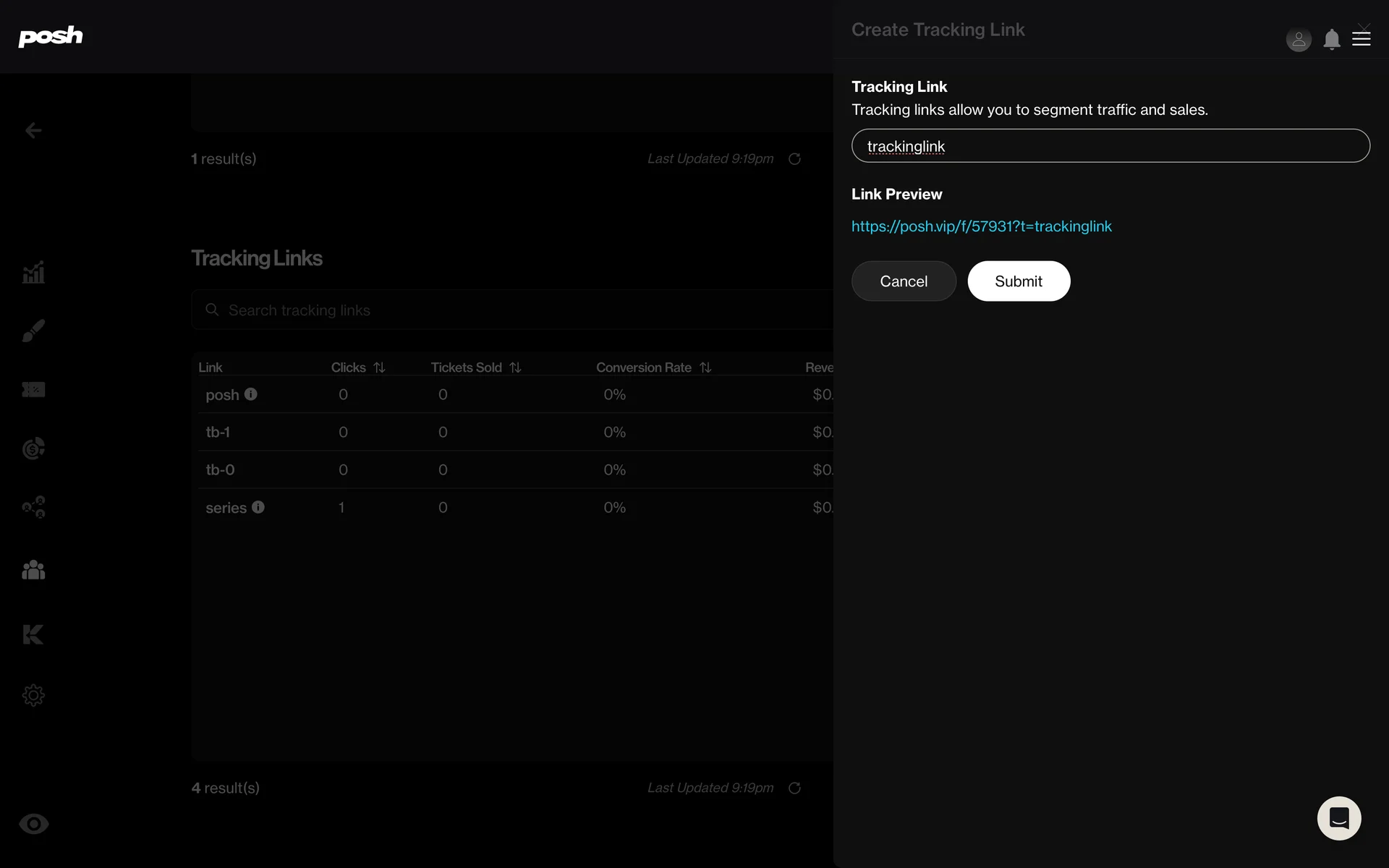The width and height of the screenshot is (1389, 868).
Task: Click the K logo sidebar icon
Action: [x=33, y=634]
